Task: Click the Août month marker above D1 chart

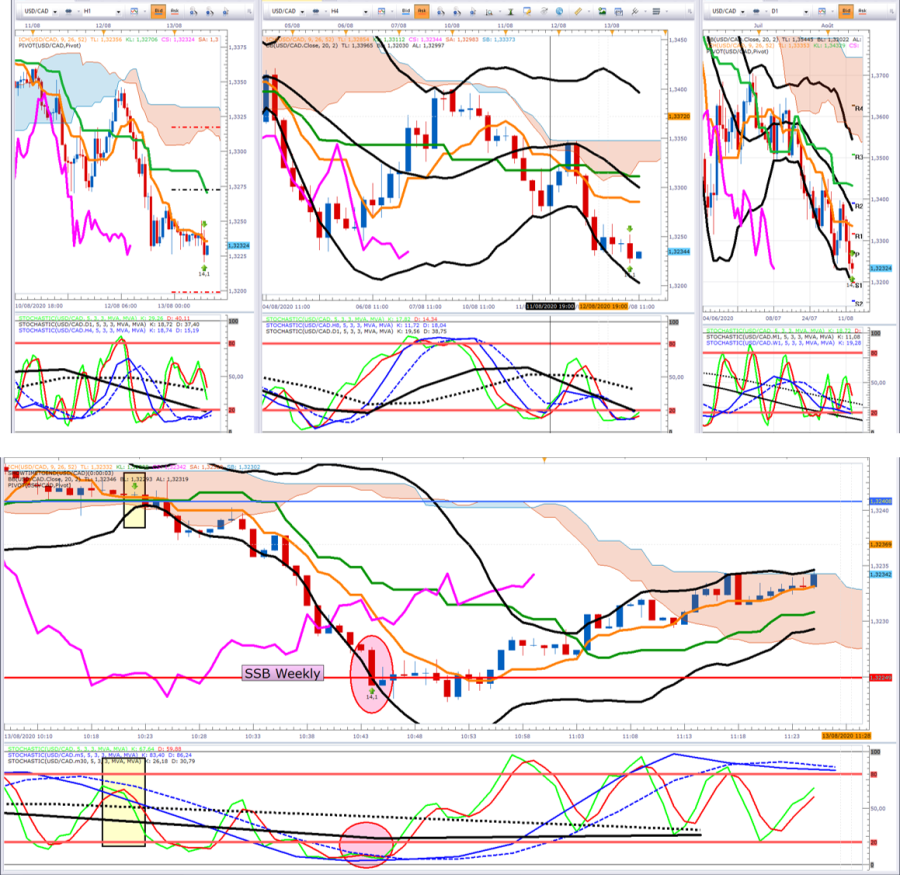Action: click(x=827, y=26)
